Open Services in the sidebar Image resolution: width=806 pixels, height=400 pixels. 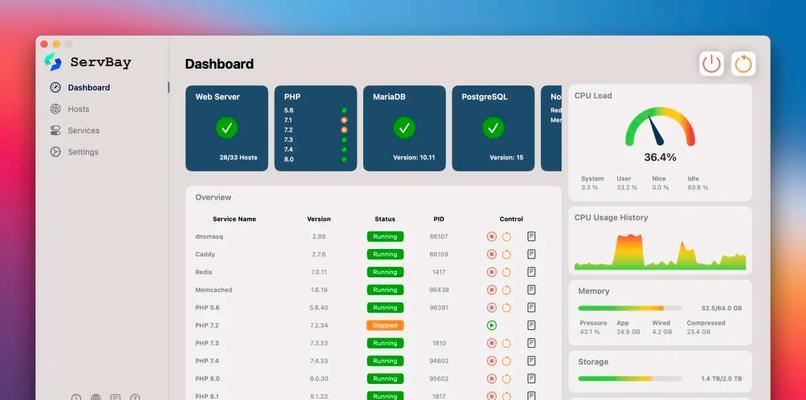[75, 131]
